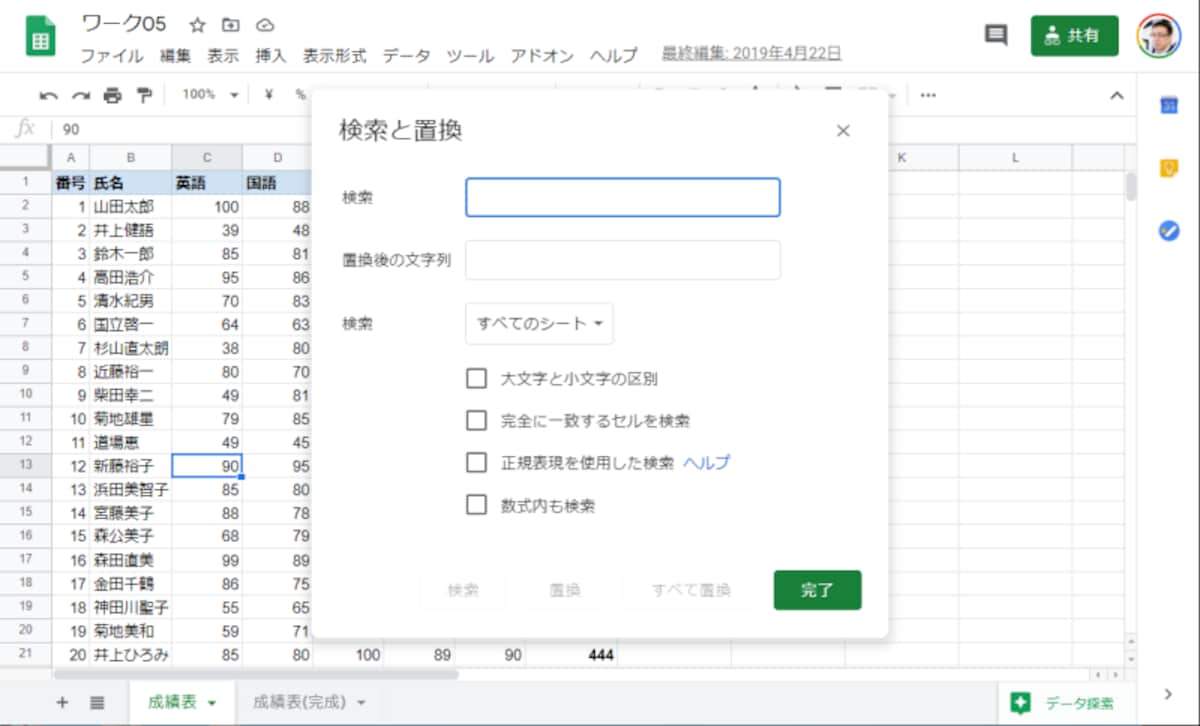Screen dimensions: 1200x726
Task: Focus the 検索 text input field
Action: pyautogui.click(x=623, y=198)
